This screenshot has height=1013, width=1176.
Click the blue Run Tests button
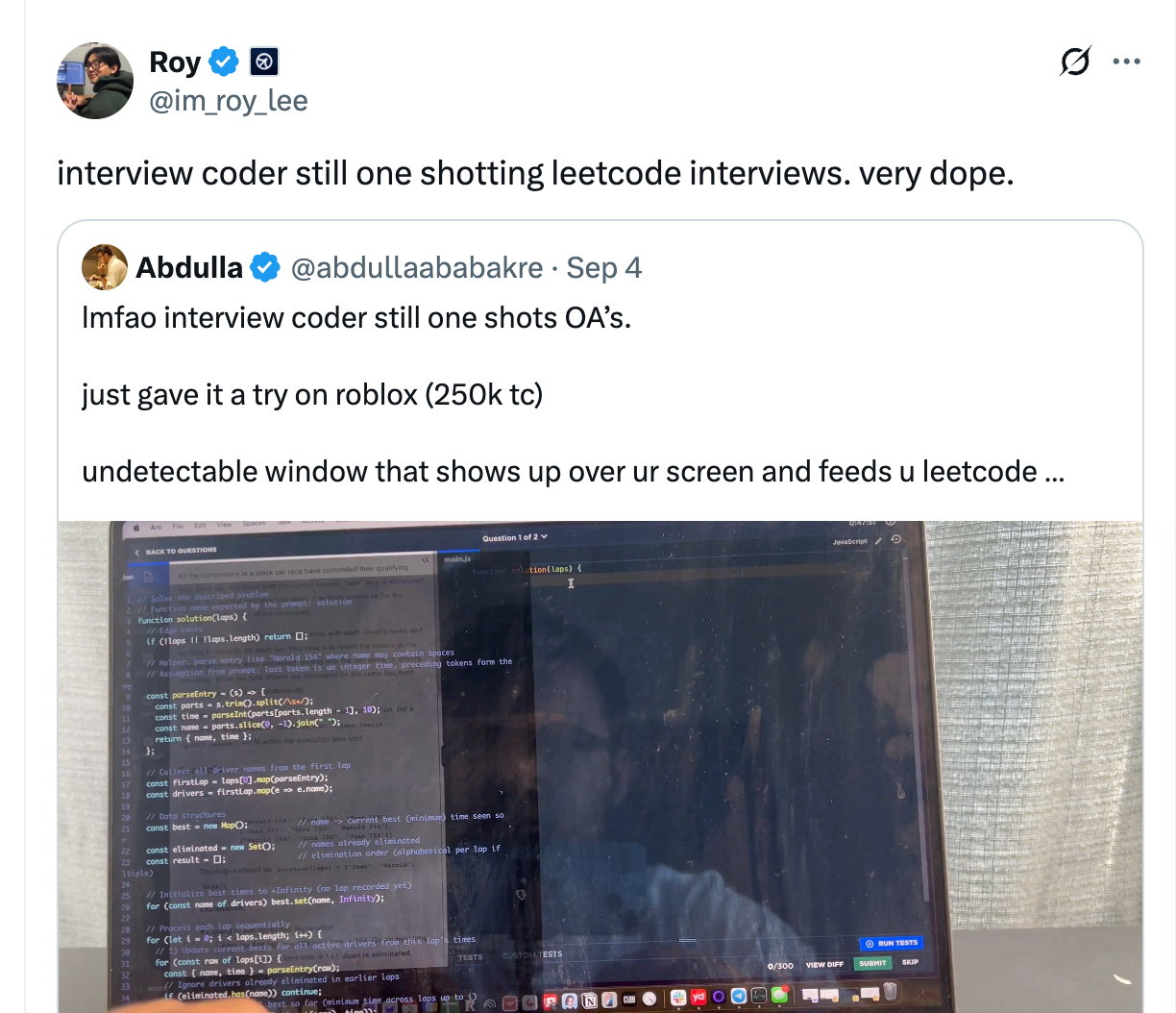[892, 943]
